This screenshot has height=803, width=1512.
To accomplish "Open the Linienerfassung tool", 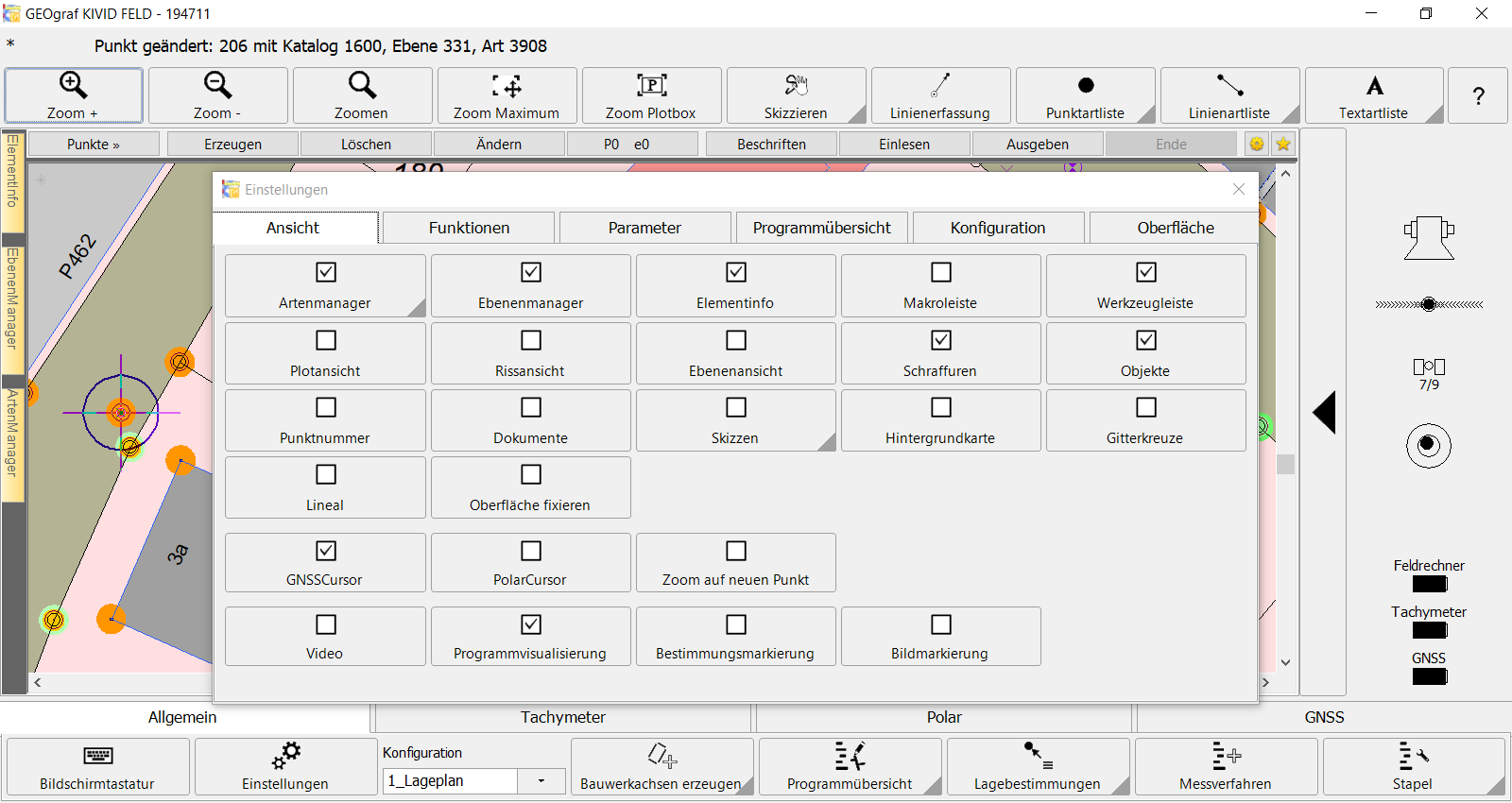I will click(x=939, y=94).
